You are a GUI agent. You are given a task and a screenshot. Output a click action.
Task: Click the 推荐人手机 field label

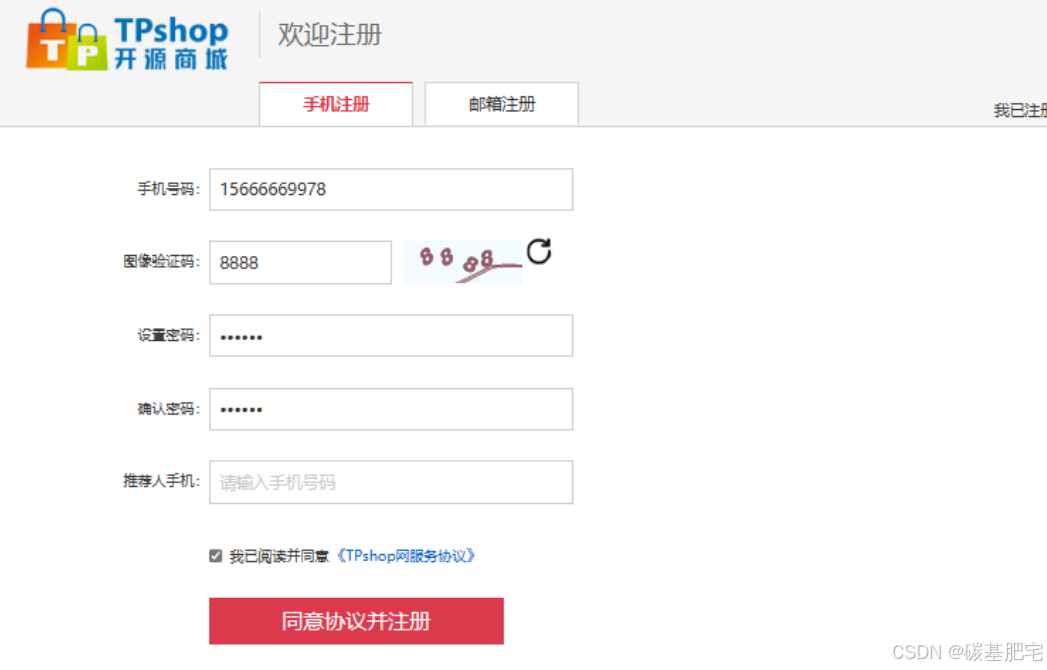[x=162, y=480]
